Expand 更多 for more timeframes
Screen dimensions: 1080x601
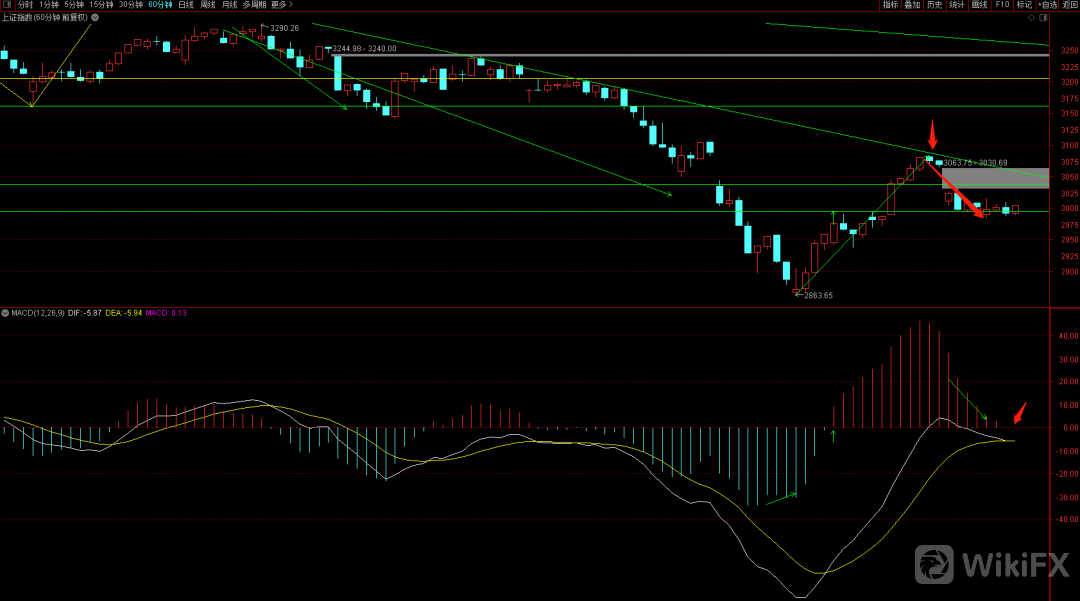coord(281,5)
